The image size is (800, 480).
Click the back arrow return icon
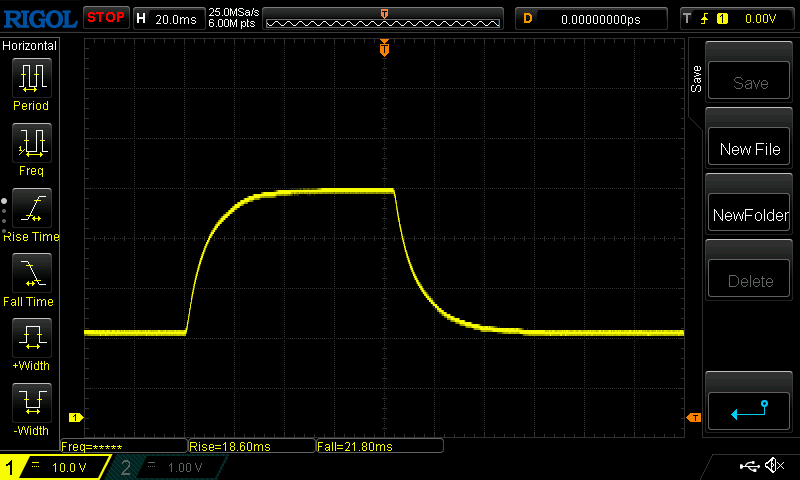[749, 408]
